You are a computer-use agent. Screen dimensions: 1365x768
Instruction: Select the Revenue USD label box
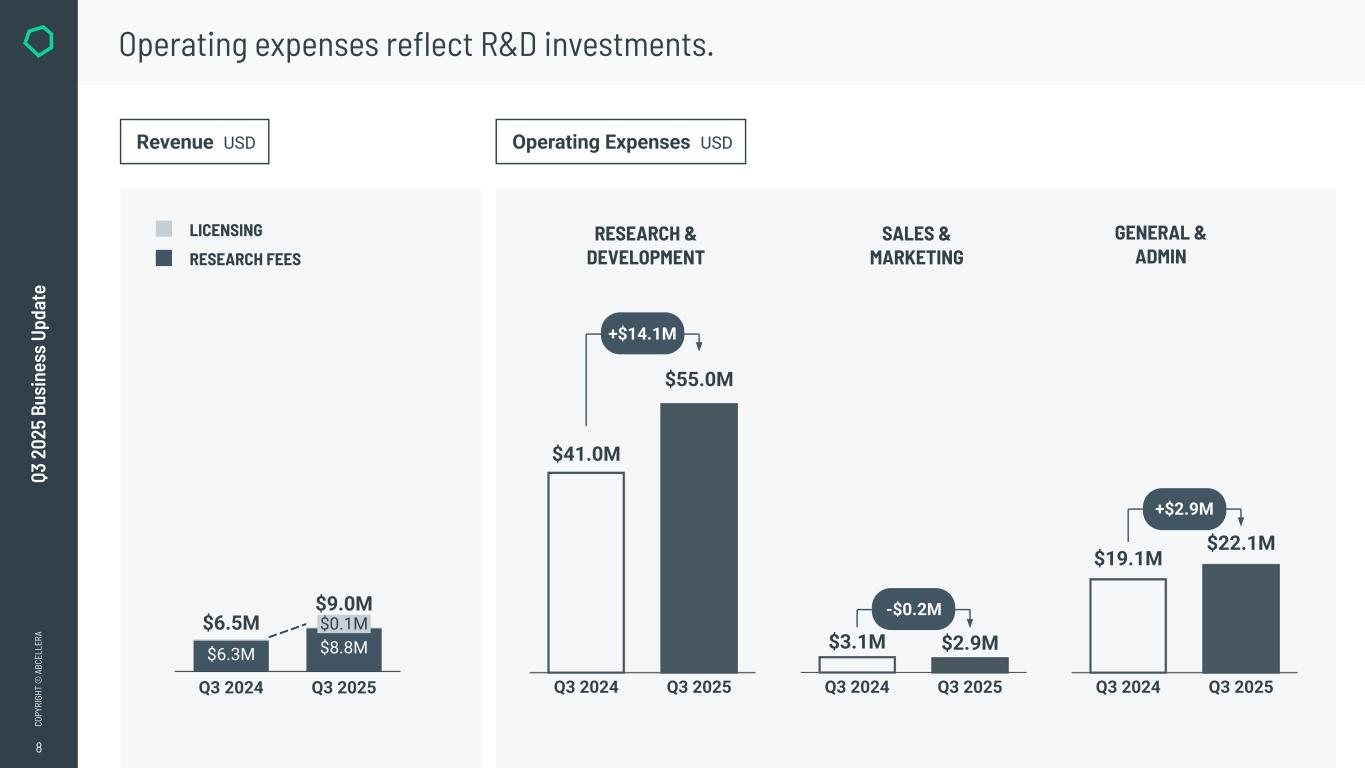pos(194,142)
